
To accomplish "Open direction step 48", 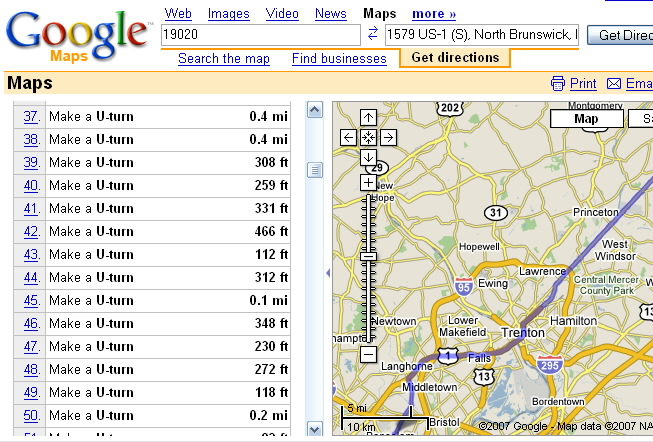I will pos(31,370).
